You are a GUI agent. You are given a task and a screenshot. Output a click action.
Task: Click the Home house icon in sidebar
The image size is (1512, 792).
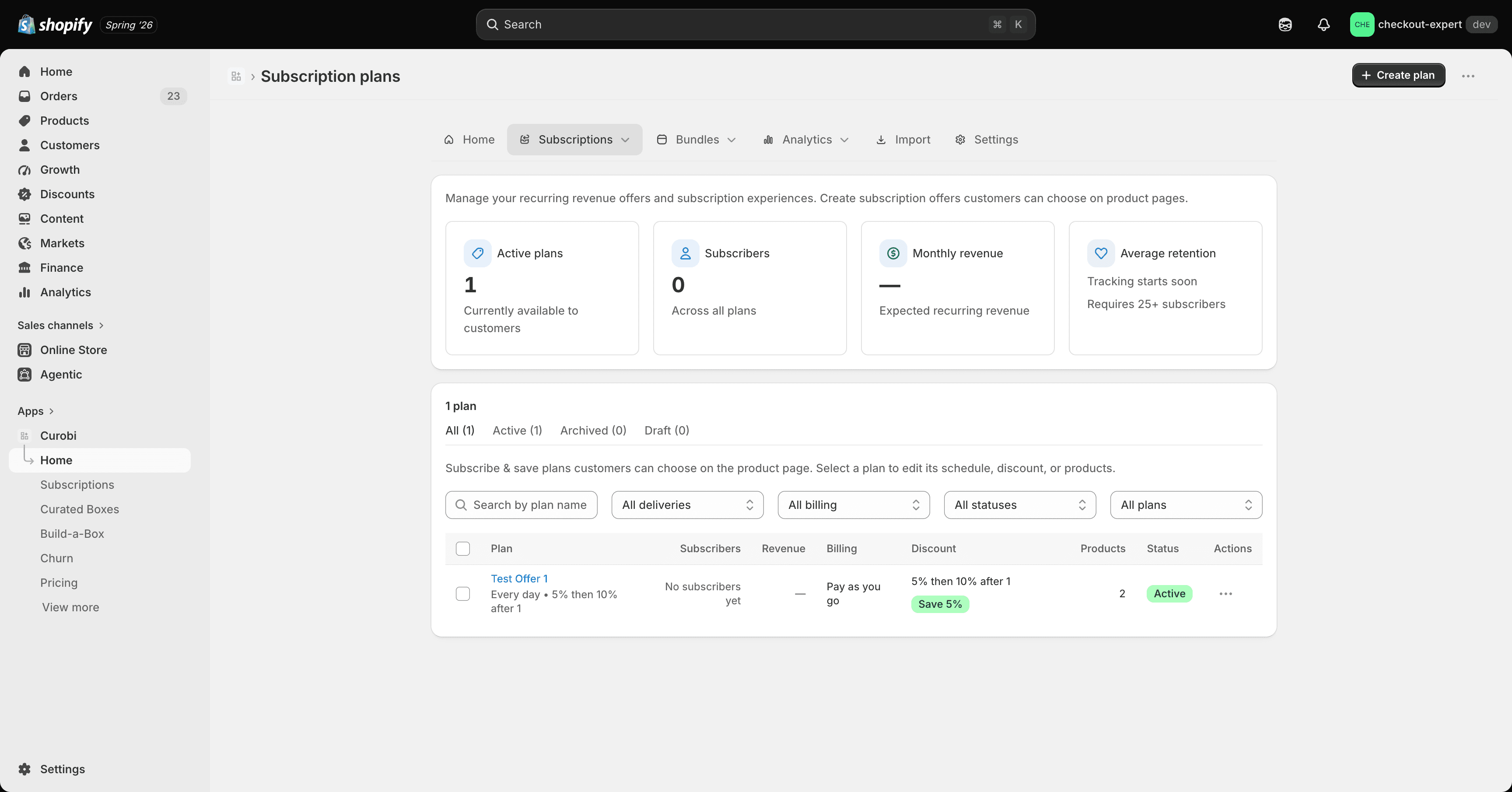pos(24,72)
